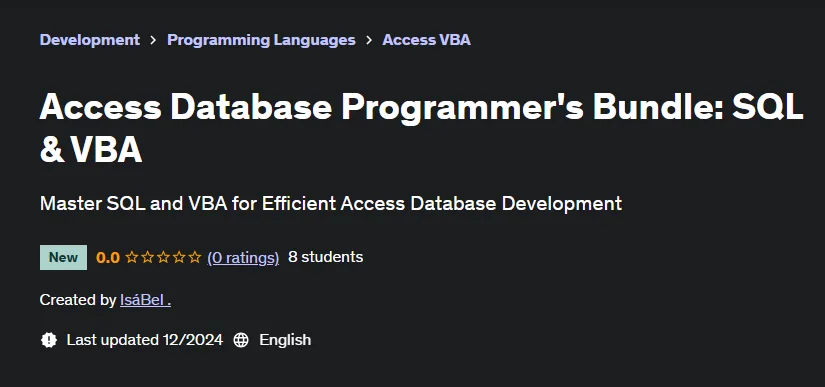The width and height of the screenshot is (825, 387).
Task: Open instructor IsáBel profile link
Action: pos(145,300)
